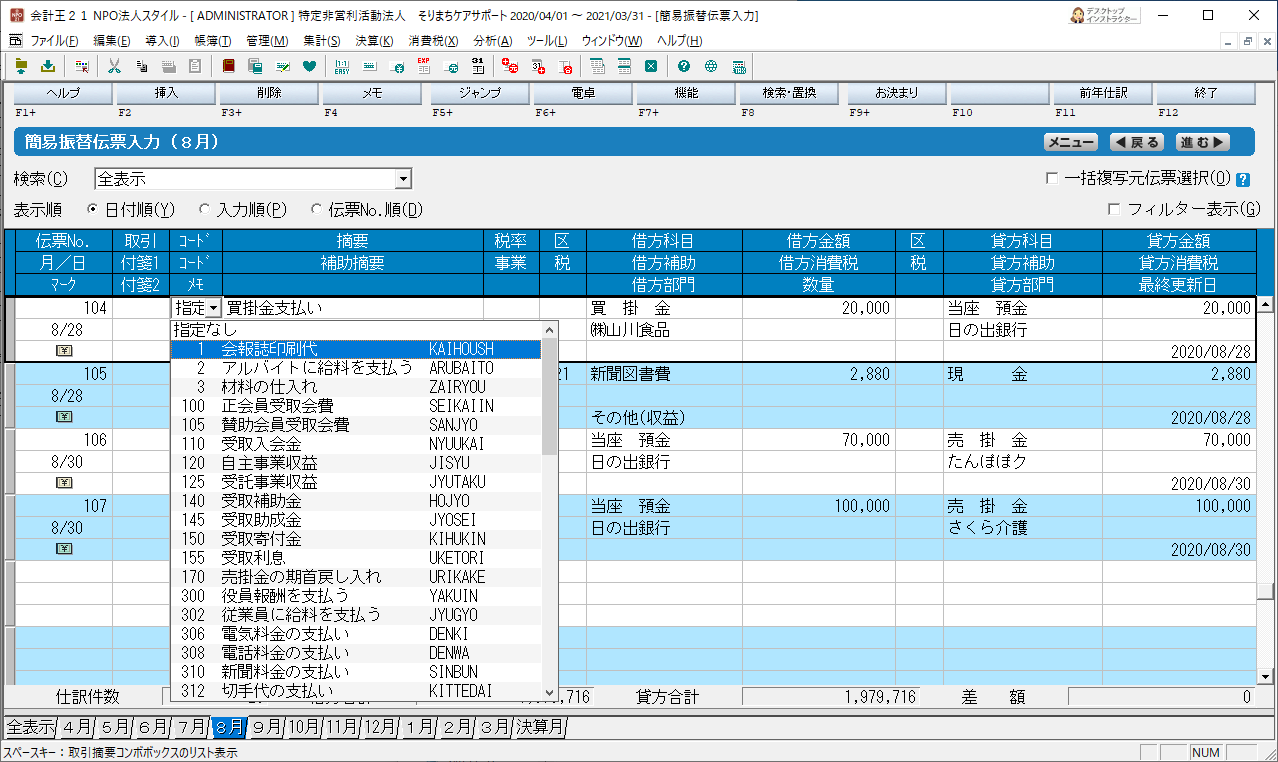Screen dimensions: 1278x762
Task: Toggle the フィルター表示 checkbox
Action: click(1114, 209)
